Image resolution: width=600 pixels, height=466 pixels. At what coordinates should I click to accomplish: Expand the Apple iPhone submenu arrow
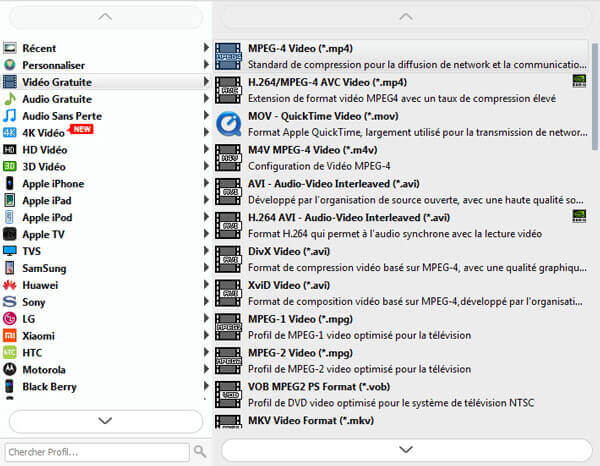coord(206,183)
